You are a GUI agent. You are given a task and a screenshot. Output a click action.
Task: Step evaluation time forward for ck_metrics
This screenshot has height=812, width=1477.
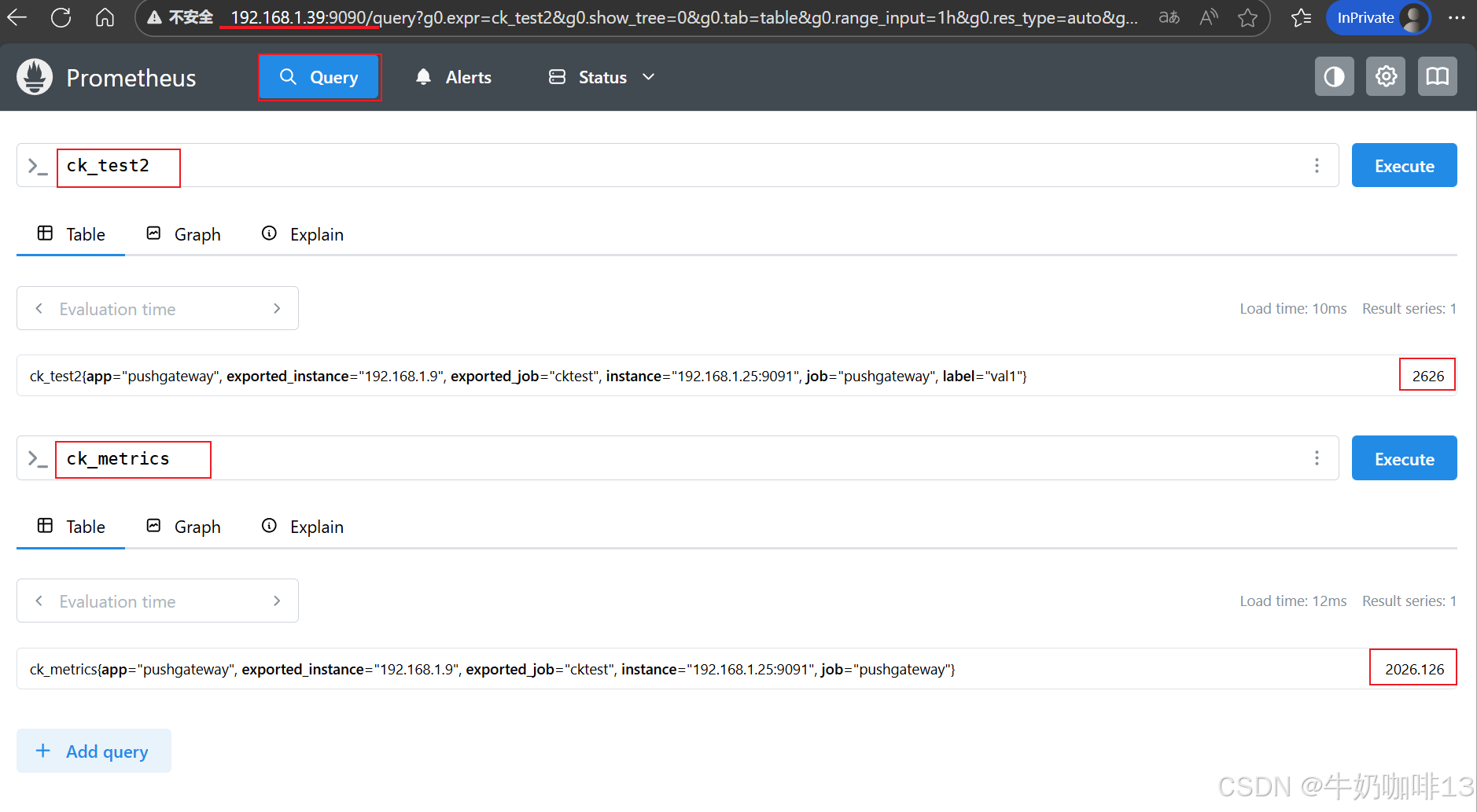pyautogui.click(x=277, y=601)
